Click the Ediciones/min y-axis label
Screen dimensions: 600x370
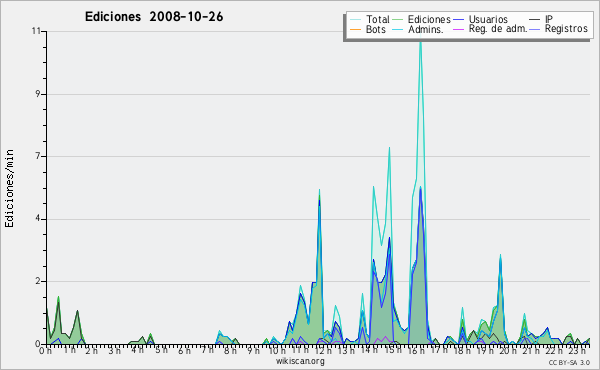click(9, 188)
